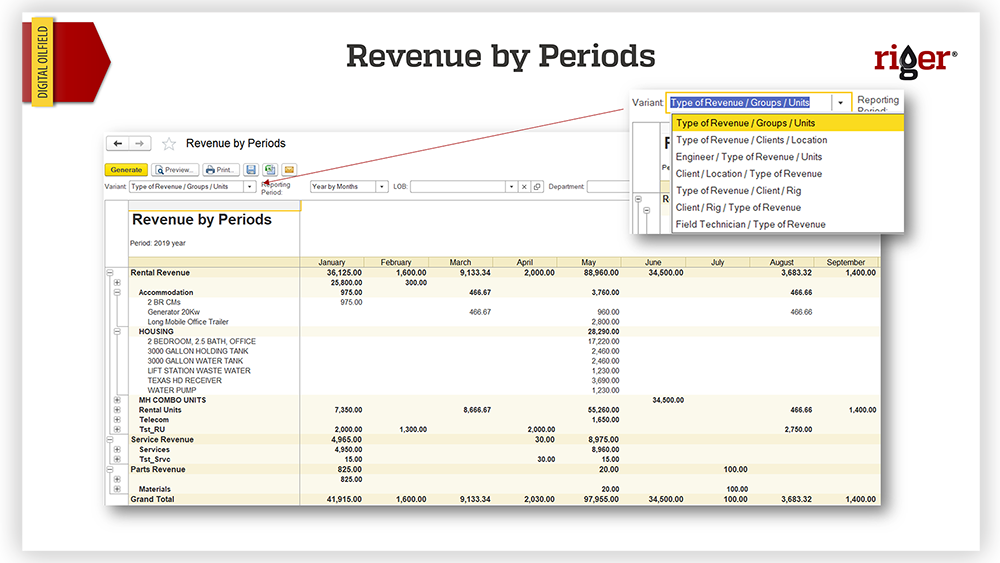Click the spreadsheet export icon in toolbar
Screen dimensions: 1000x563
(x=270, y=170)
